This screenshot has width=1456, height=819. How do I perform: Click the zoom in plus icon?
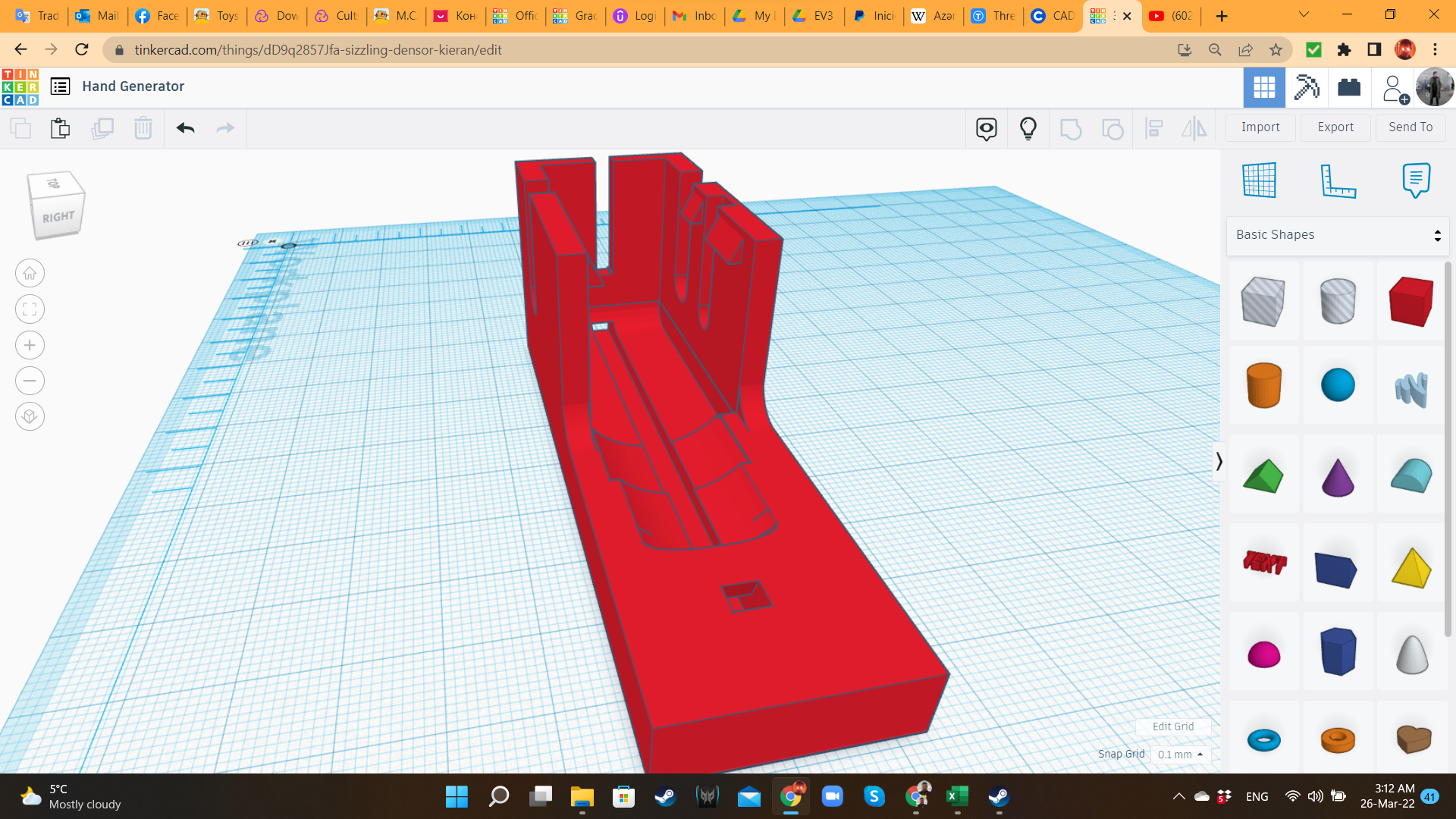30,345
